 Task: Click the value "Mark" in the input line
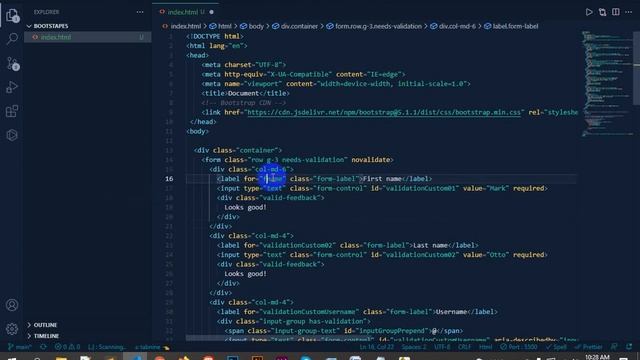[497, 189]
